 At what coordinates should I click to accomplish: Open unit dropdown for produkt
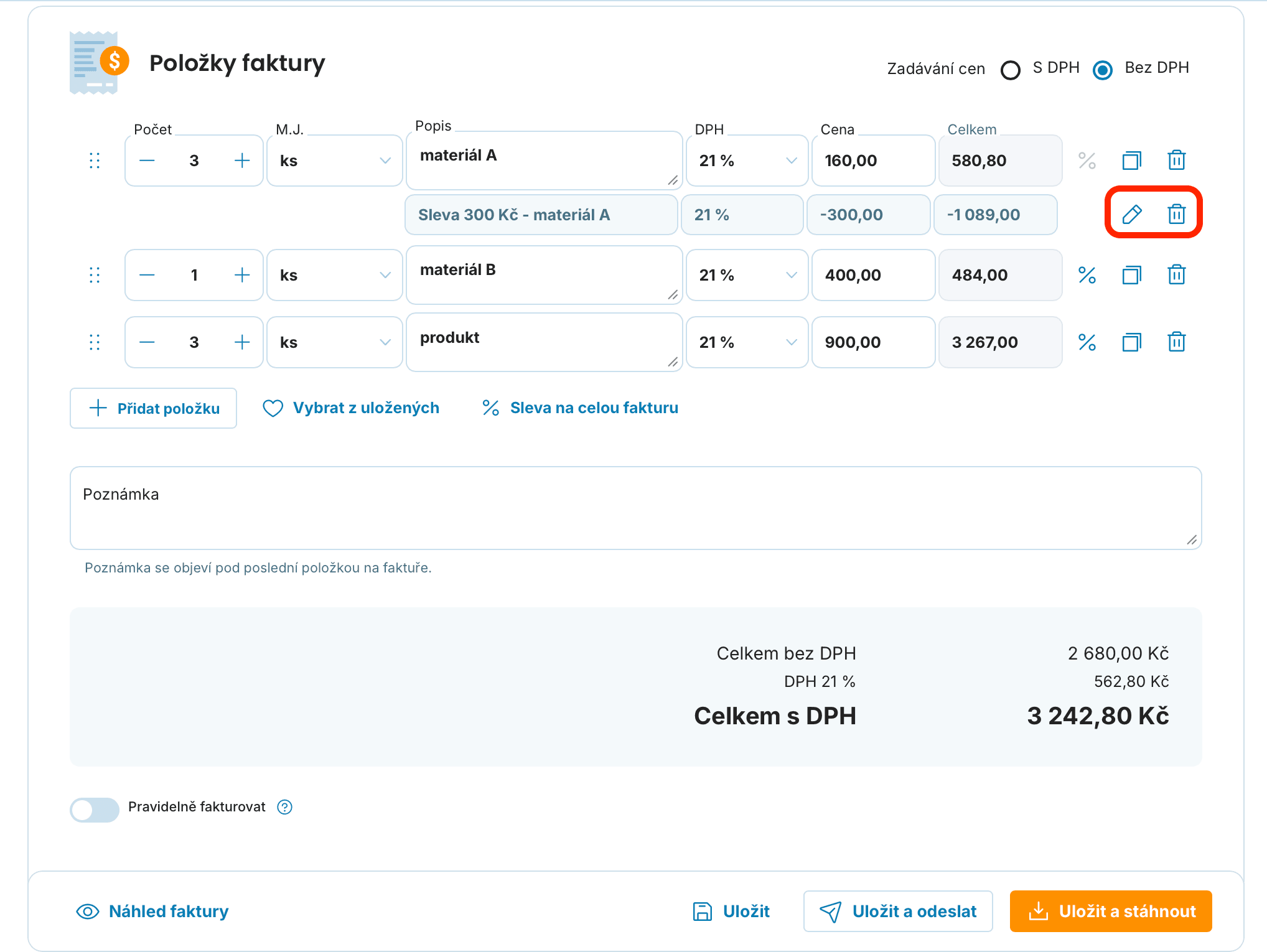(x=335, y=342)
